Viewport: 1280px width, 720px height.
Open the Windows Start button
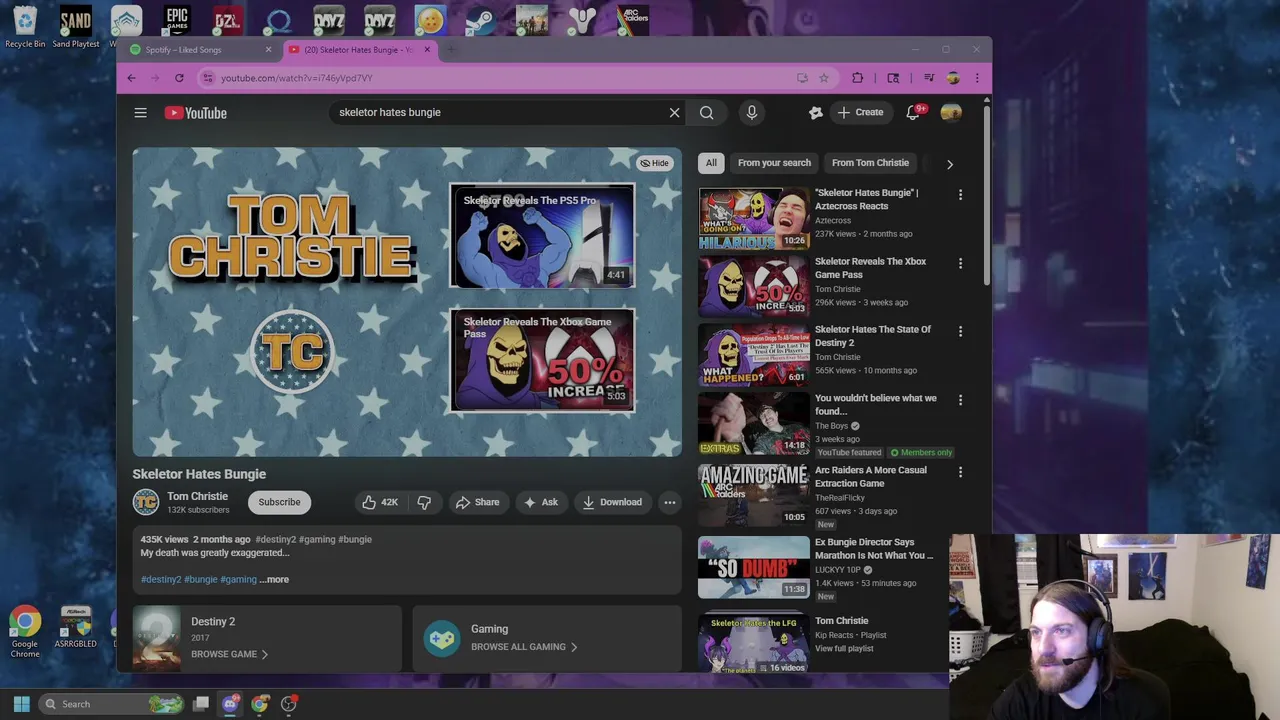pyautogui.click(x=22, y=704)
